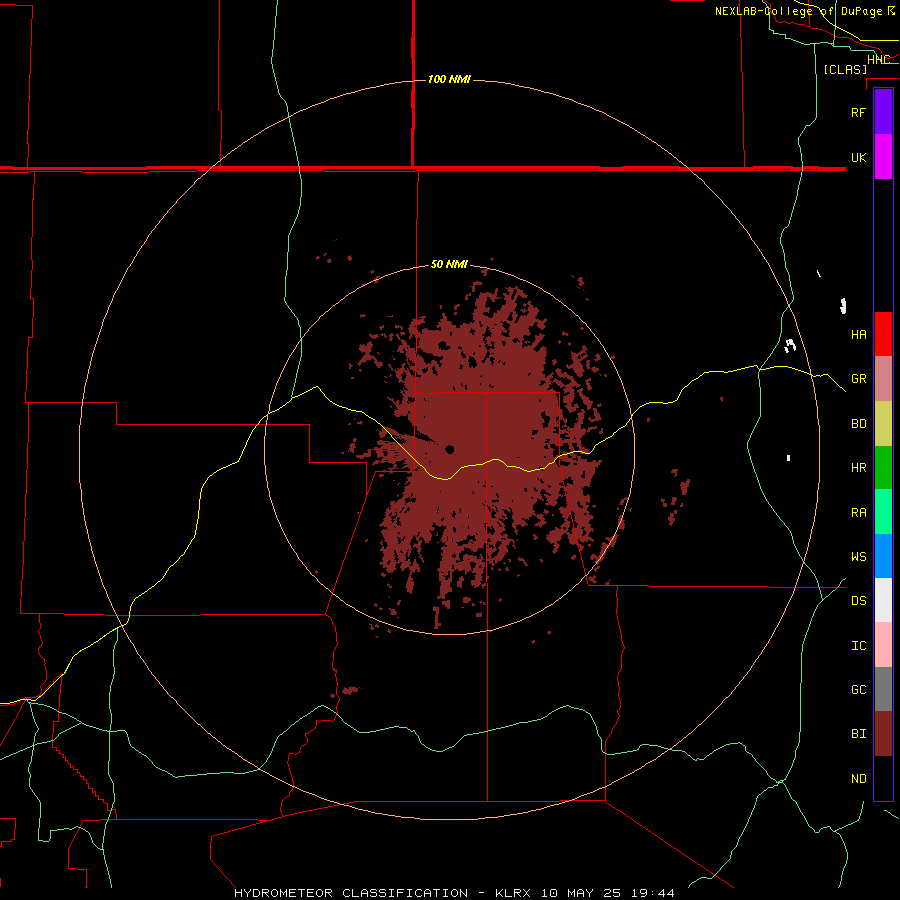Click the radar site black center dot

449,449
